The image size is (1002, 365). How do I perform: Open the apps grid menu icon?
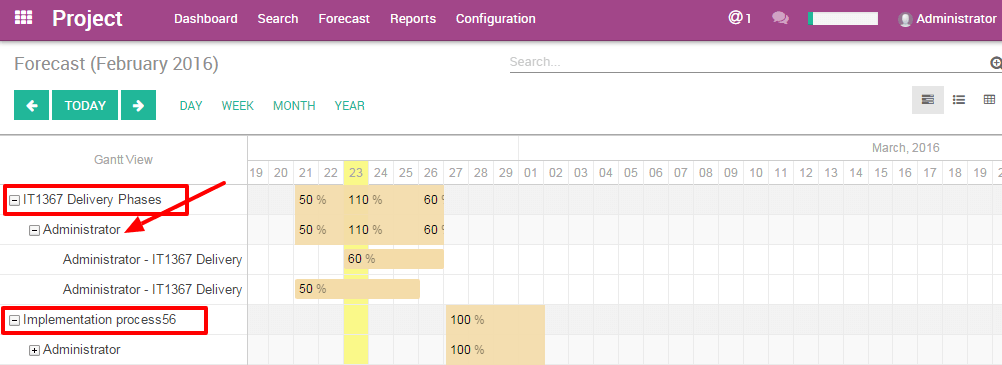[x=23, y=18]
